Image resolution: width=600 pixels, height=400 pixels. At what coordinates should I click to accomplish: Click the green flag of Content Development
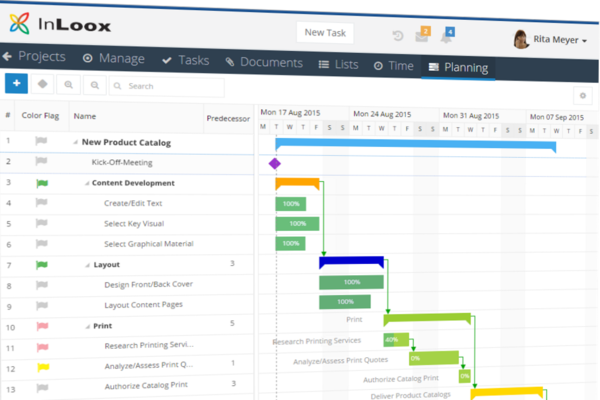42,183
